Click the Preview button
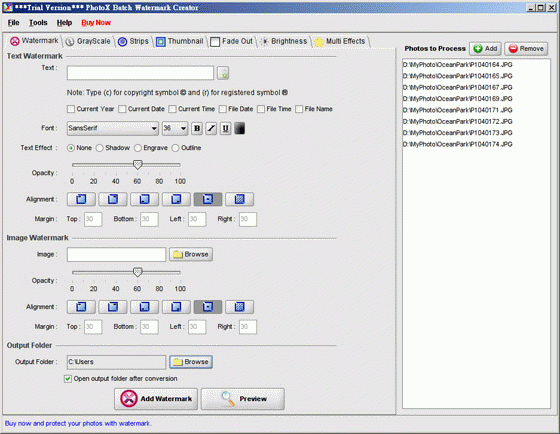The height and width of the screenshot is (434, 560). (x=243, y=399)
